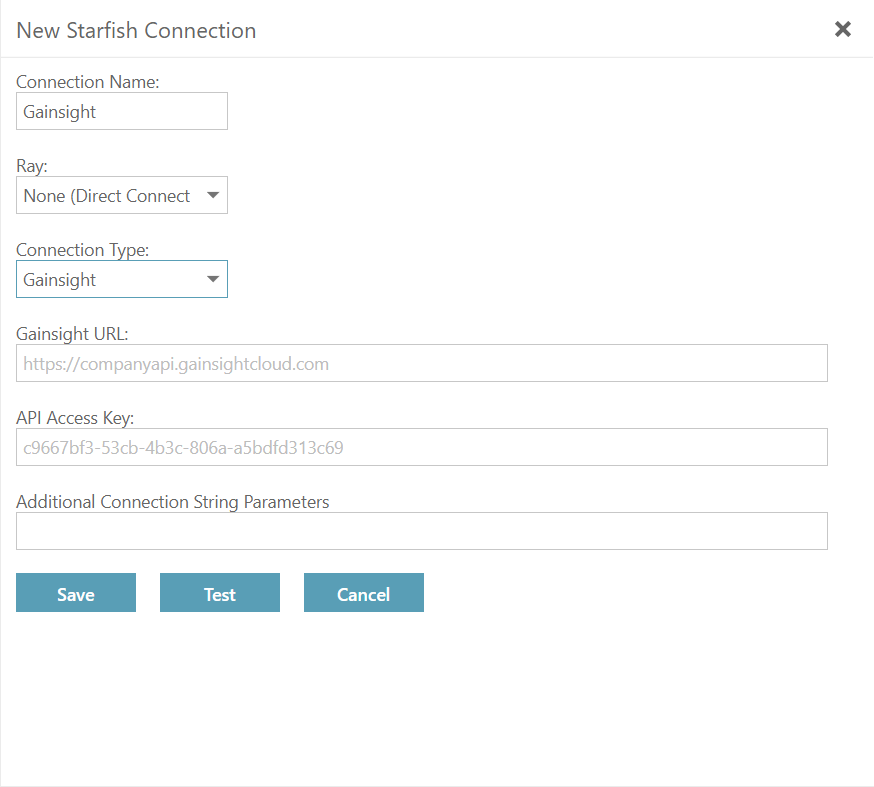This screenshot has height=787, width=874.
Task: Click the "API Access Key:" label
Action: pos(75,418)
